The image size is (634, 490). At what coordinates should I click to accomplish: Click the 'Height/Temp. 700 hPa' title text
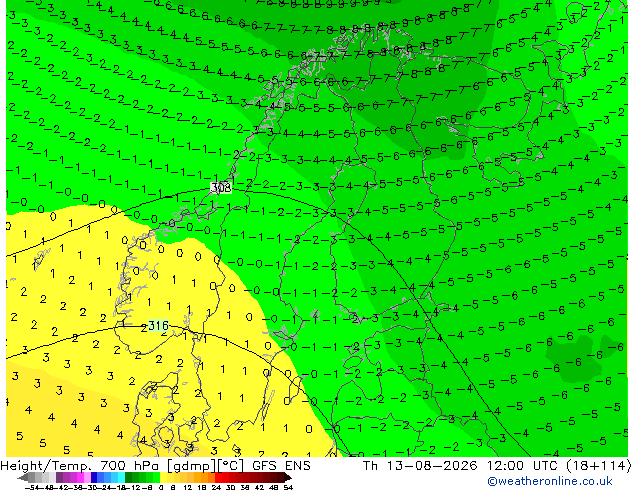coord(82,466)
